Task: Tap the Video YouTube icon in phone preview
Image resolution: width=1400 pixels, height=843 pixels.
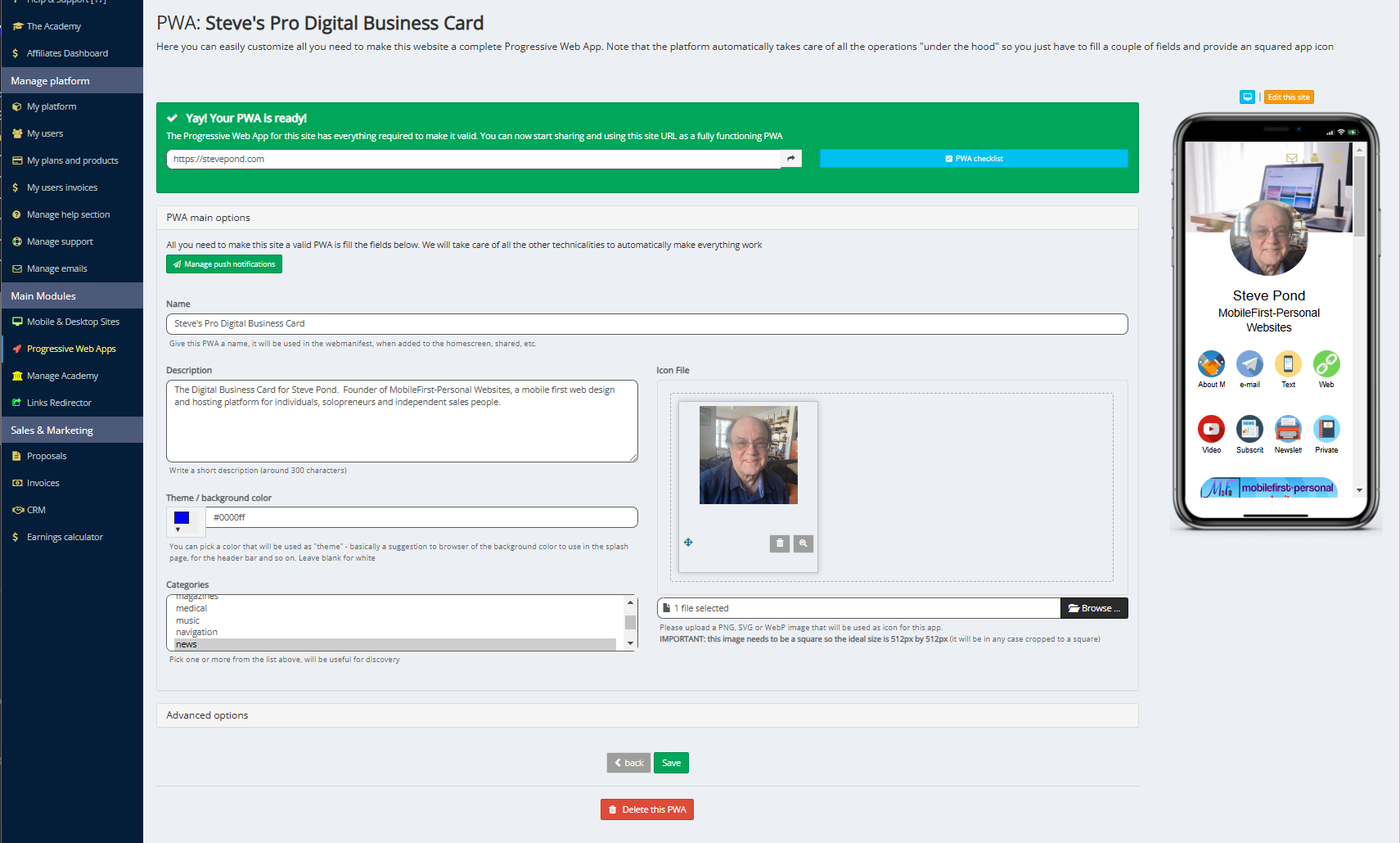Action: coord(1211,427)
